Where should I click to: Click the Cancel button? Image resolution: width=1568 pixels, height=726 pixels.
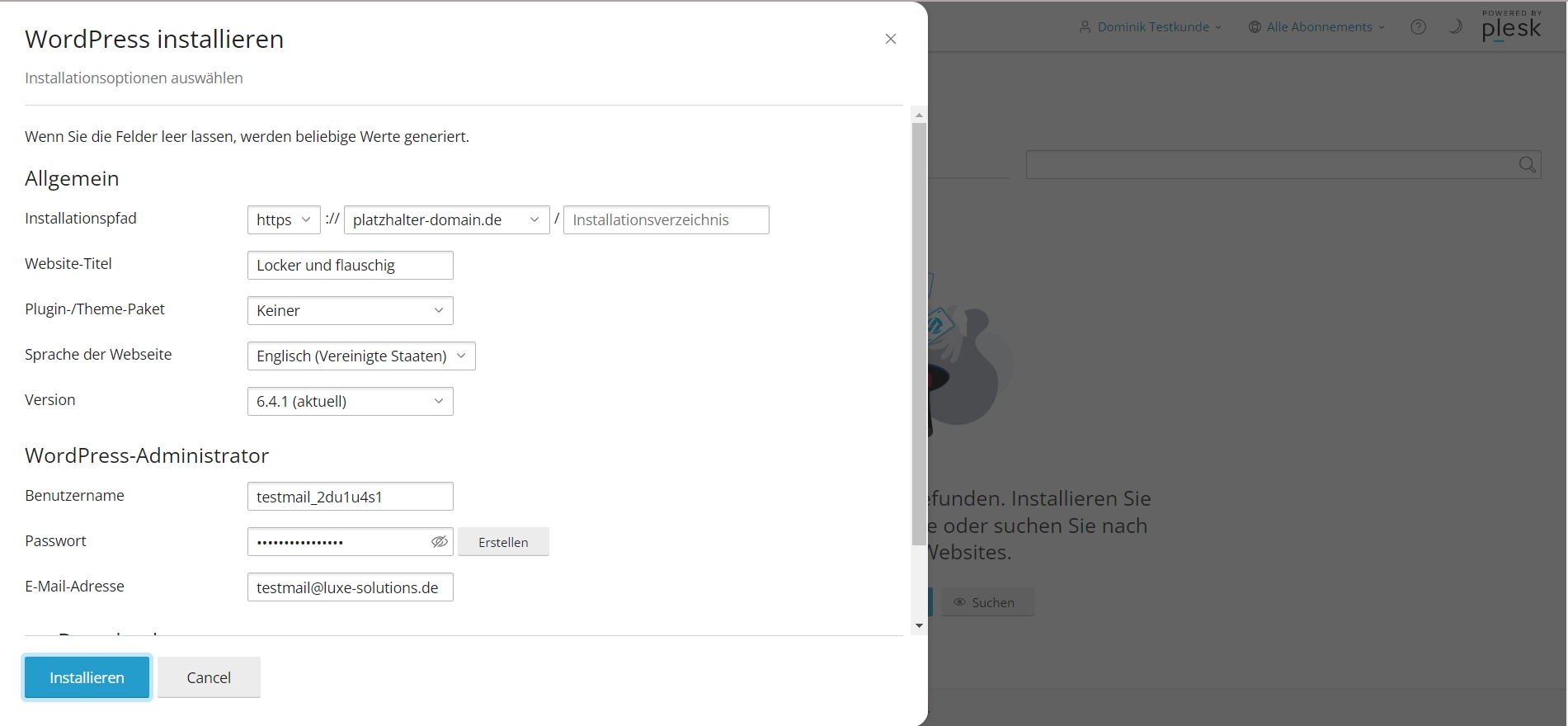pyautogui.click(x=209, y=677)
